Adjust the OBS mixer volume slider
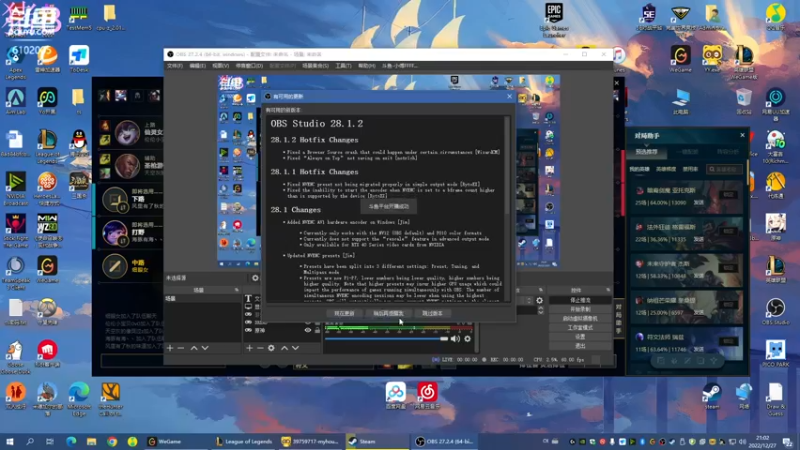The height and width of the screenshot is (450, 800). point(386,339)
